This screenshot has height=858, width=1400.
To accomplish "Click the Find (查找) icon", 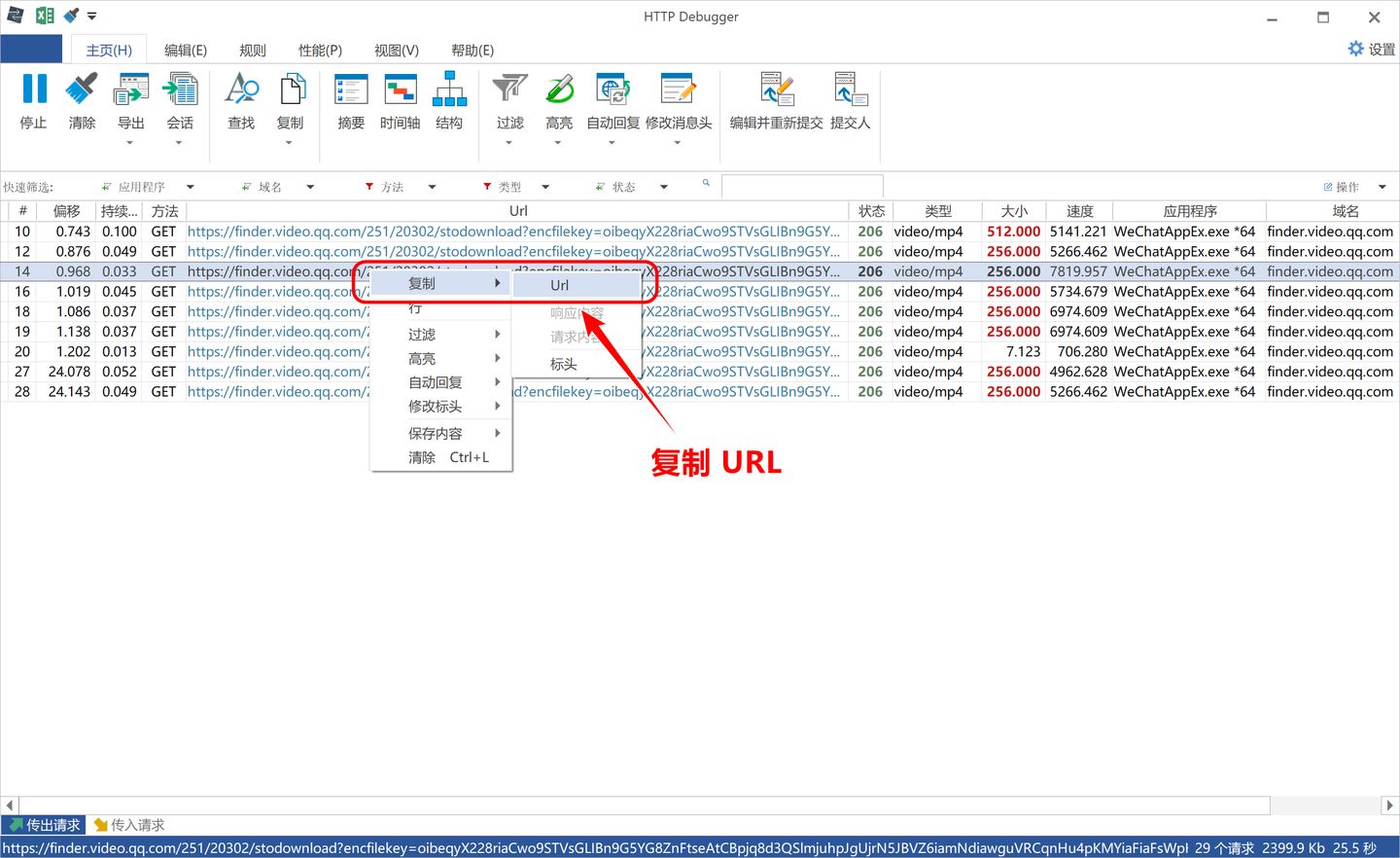I will (241, 89).
